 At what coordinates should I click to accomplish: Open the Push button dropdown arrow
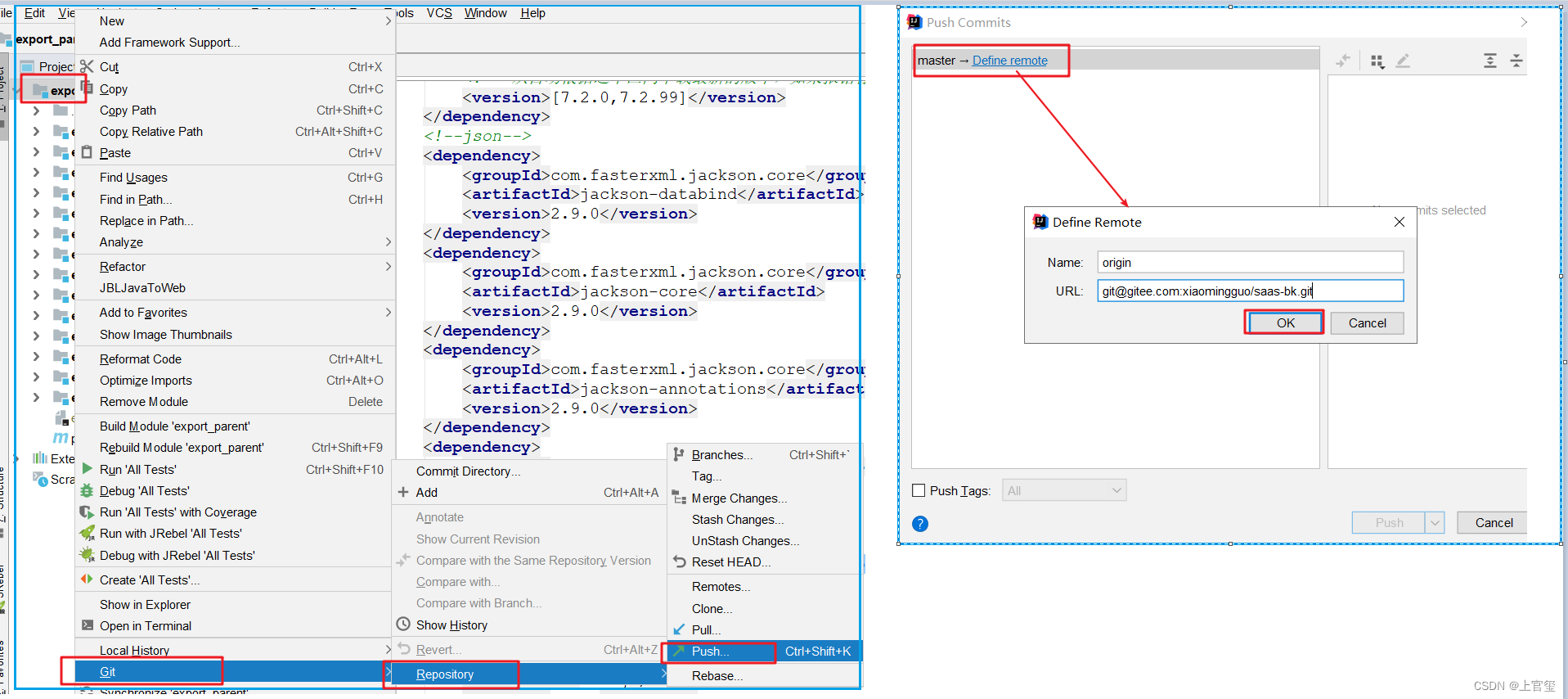tap(1435, 523)
